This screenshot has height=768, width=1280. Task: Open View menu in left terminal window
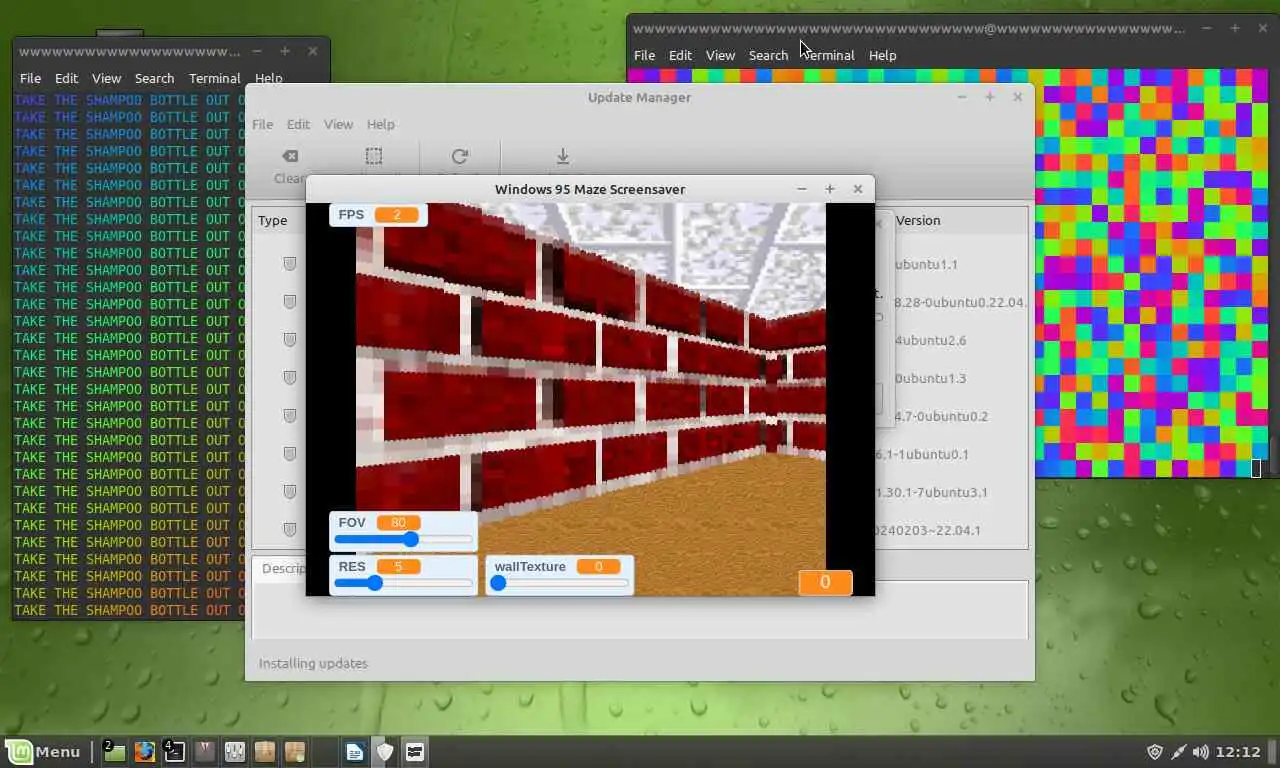(x=106, y=78)
